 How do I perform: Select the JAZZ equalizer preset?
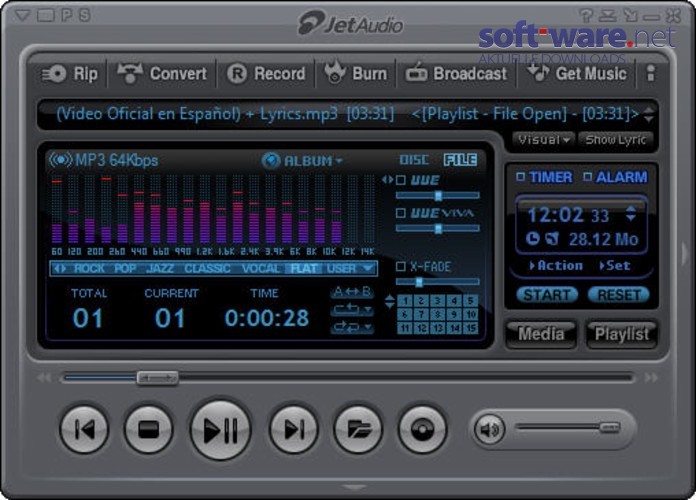[160, 269]
